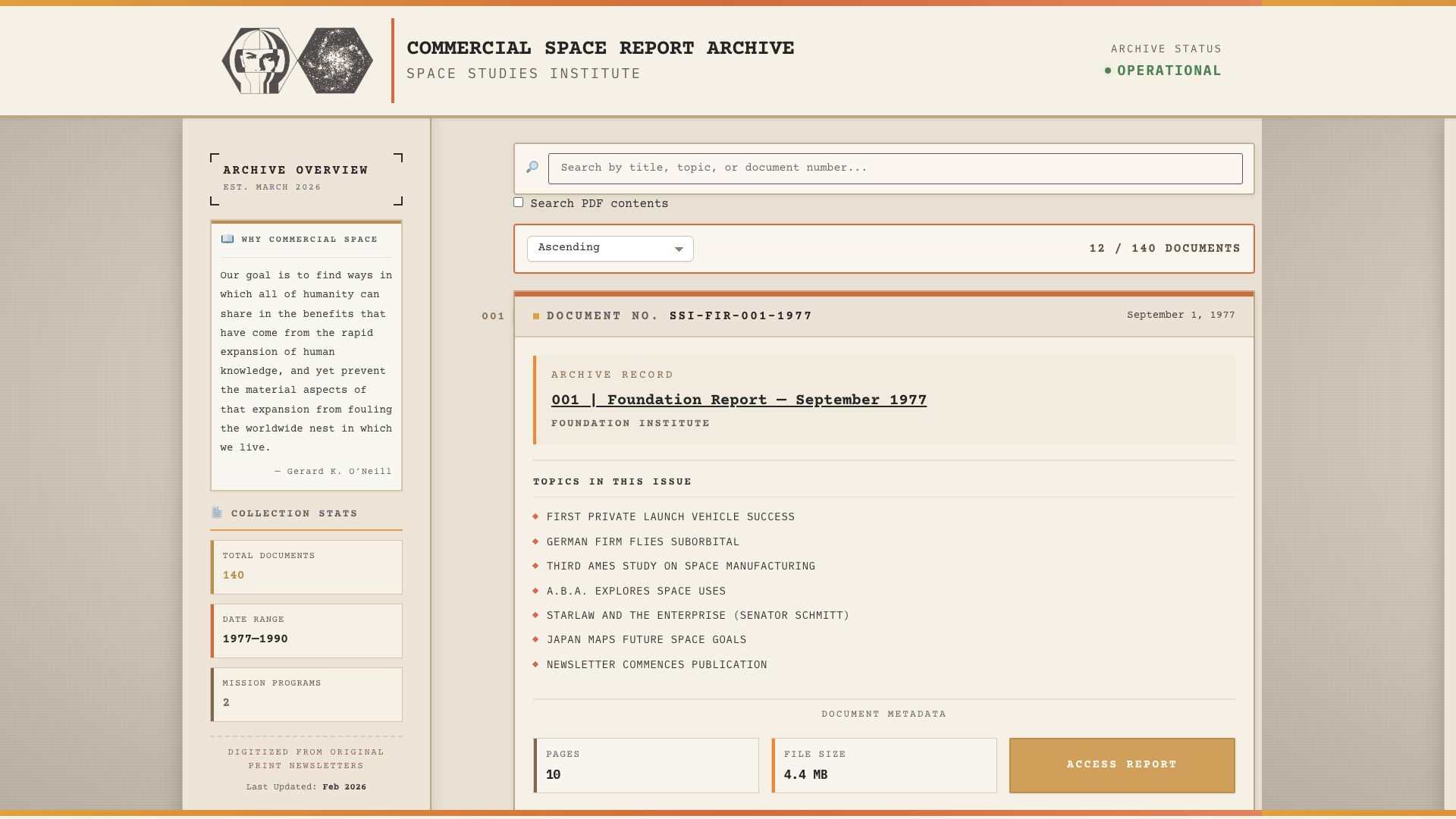1456x819 pixels.
Task: Click topic Third Ames Study on Space Manufacturing
Action: click(x=681, y=566)
